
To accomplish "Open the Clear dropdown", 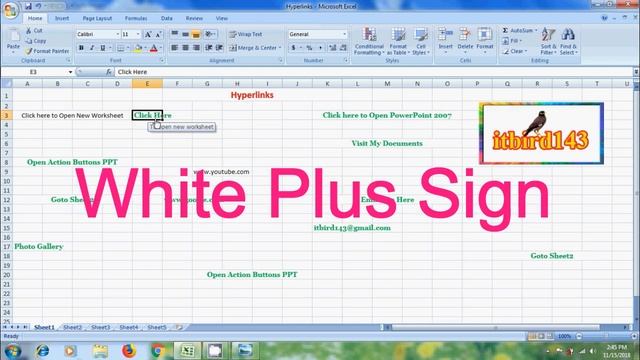I will [516, 51].
